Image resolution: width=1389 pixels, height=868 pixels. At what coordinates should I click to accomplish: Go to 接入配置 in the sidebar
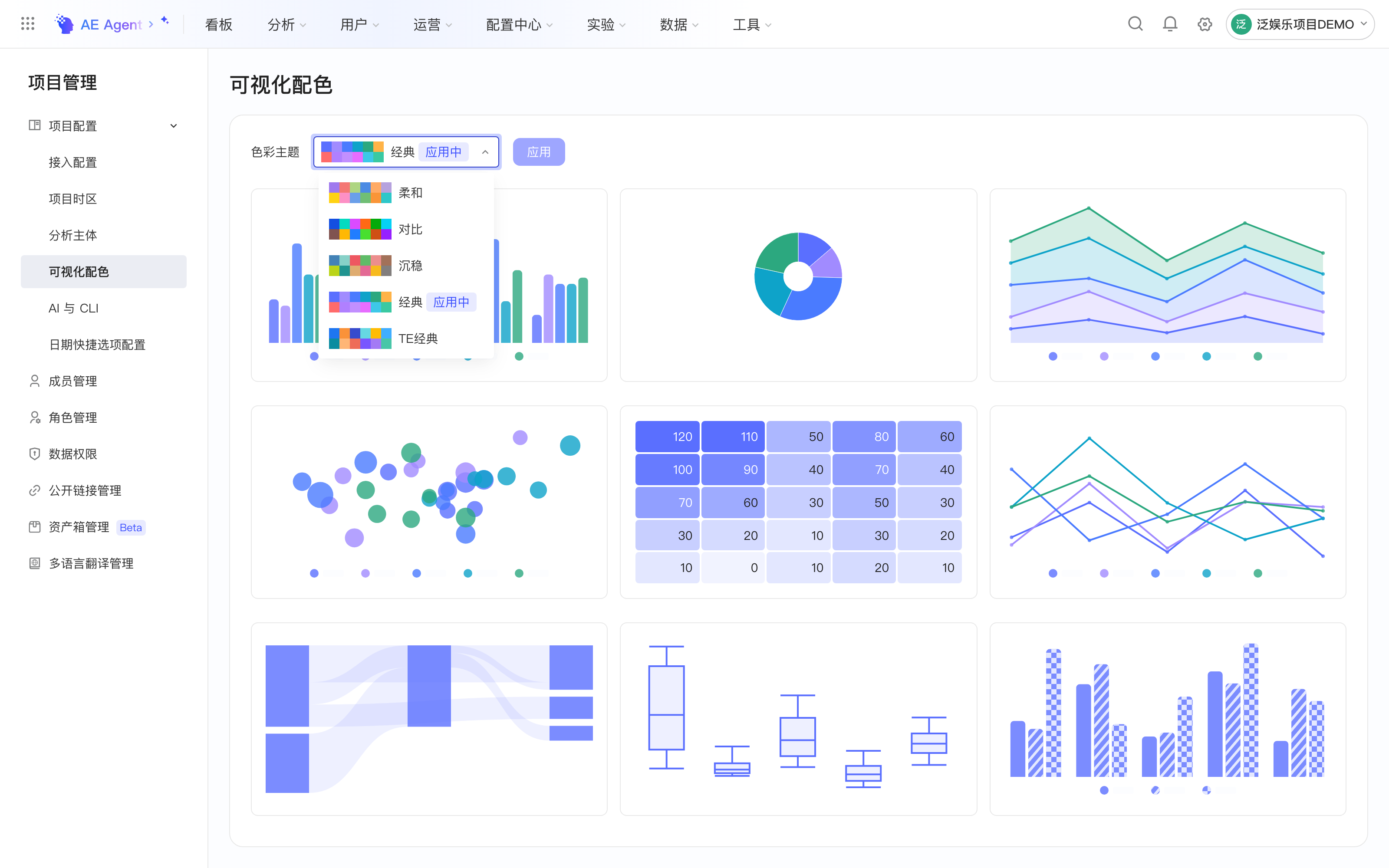click(73, 162)
